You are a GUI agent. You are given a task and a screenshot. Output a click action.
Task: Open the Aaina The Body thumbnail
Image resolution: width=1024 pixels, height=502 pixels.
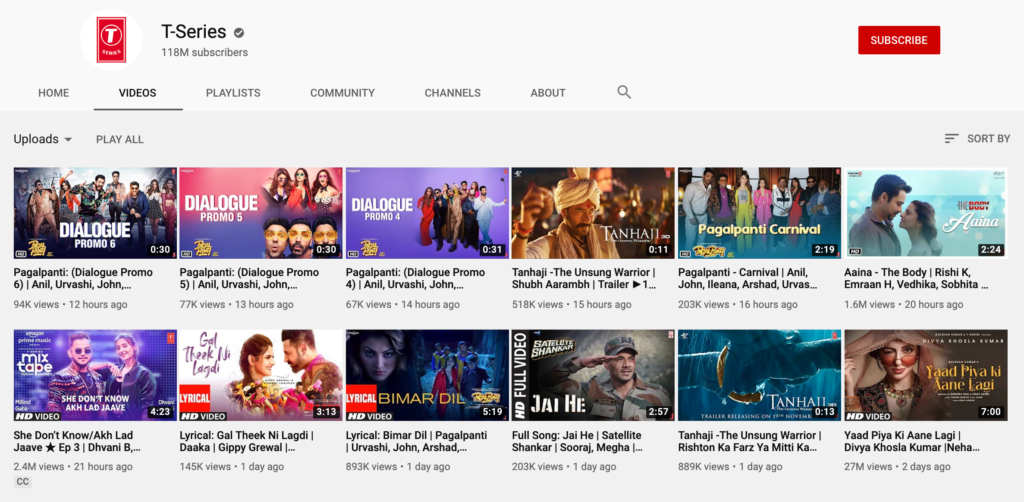(925, 213)
